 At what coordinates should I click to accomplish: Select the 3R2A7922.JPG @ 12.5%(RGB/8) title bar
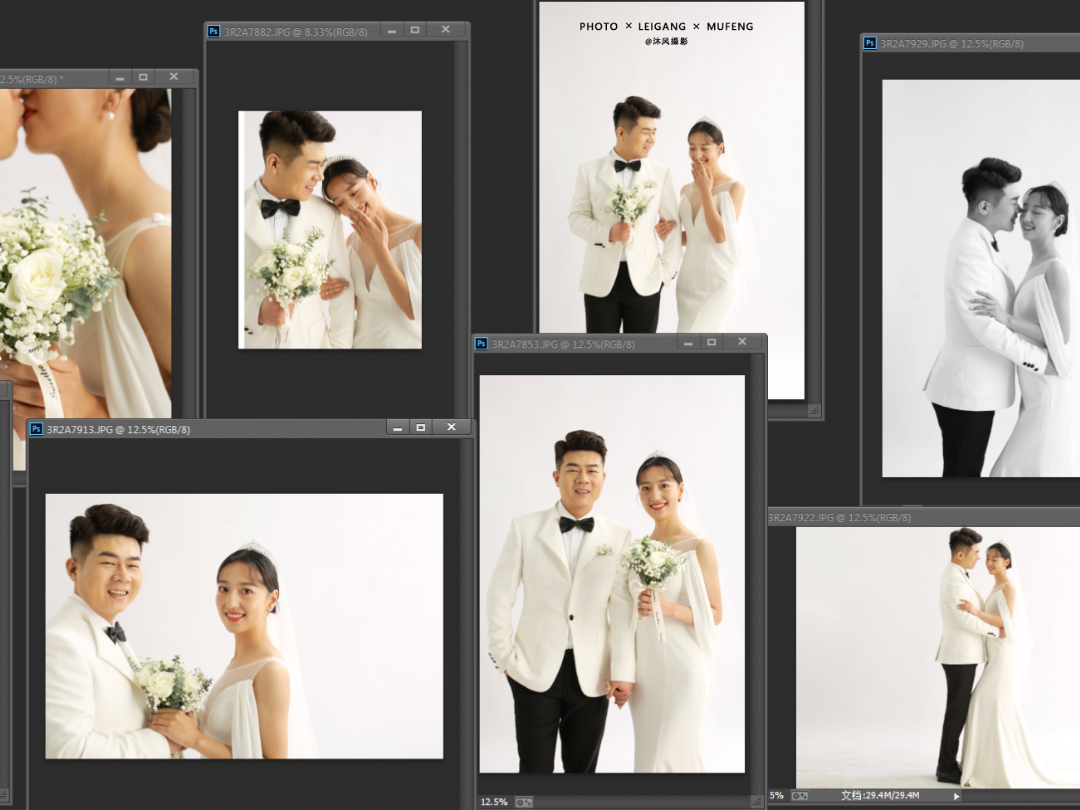tap(924, 517)
